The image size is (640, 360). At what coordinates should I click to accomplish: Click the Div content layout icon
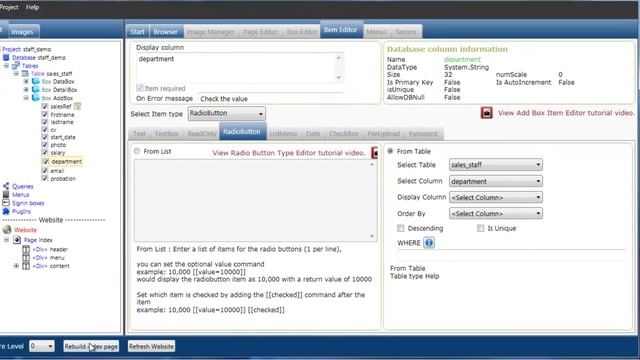pos(26,266)
